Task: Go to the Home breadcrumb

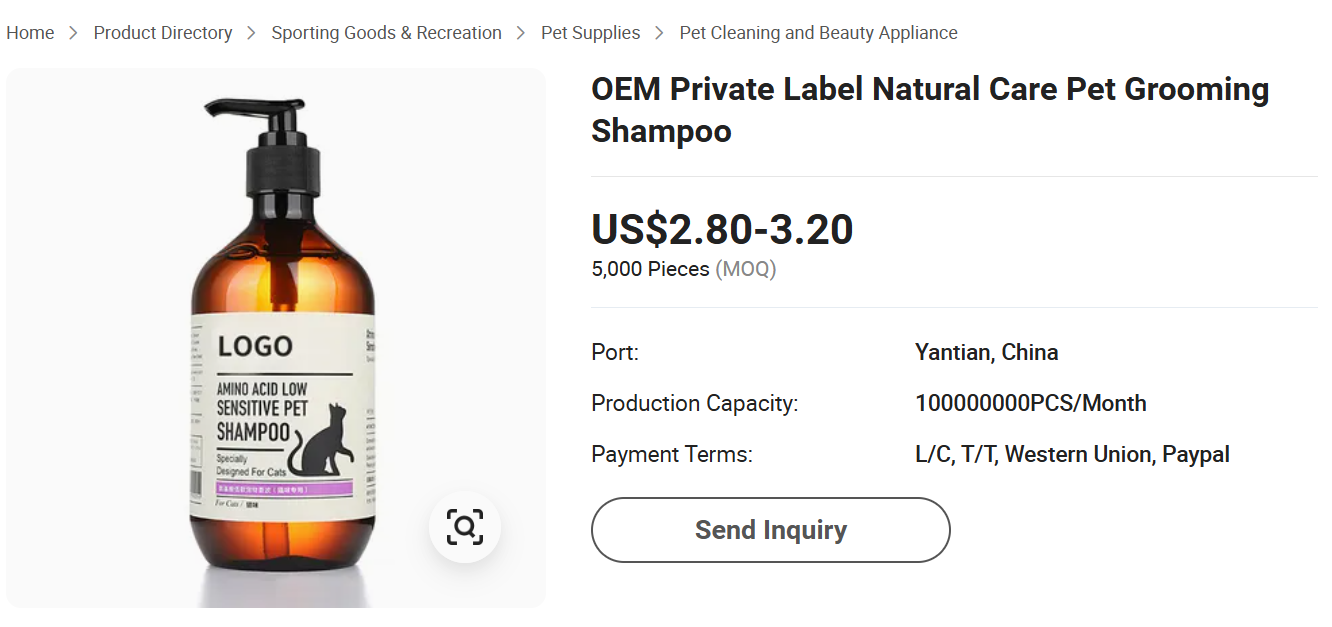Action: [30, 33]
